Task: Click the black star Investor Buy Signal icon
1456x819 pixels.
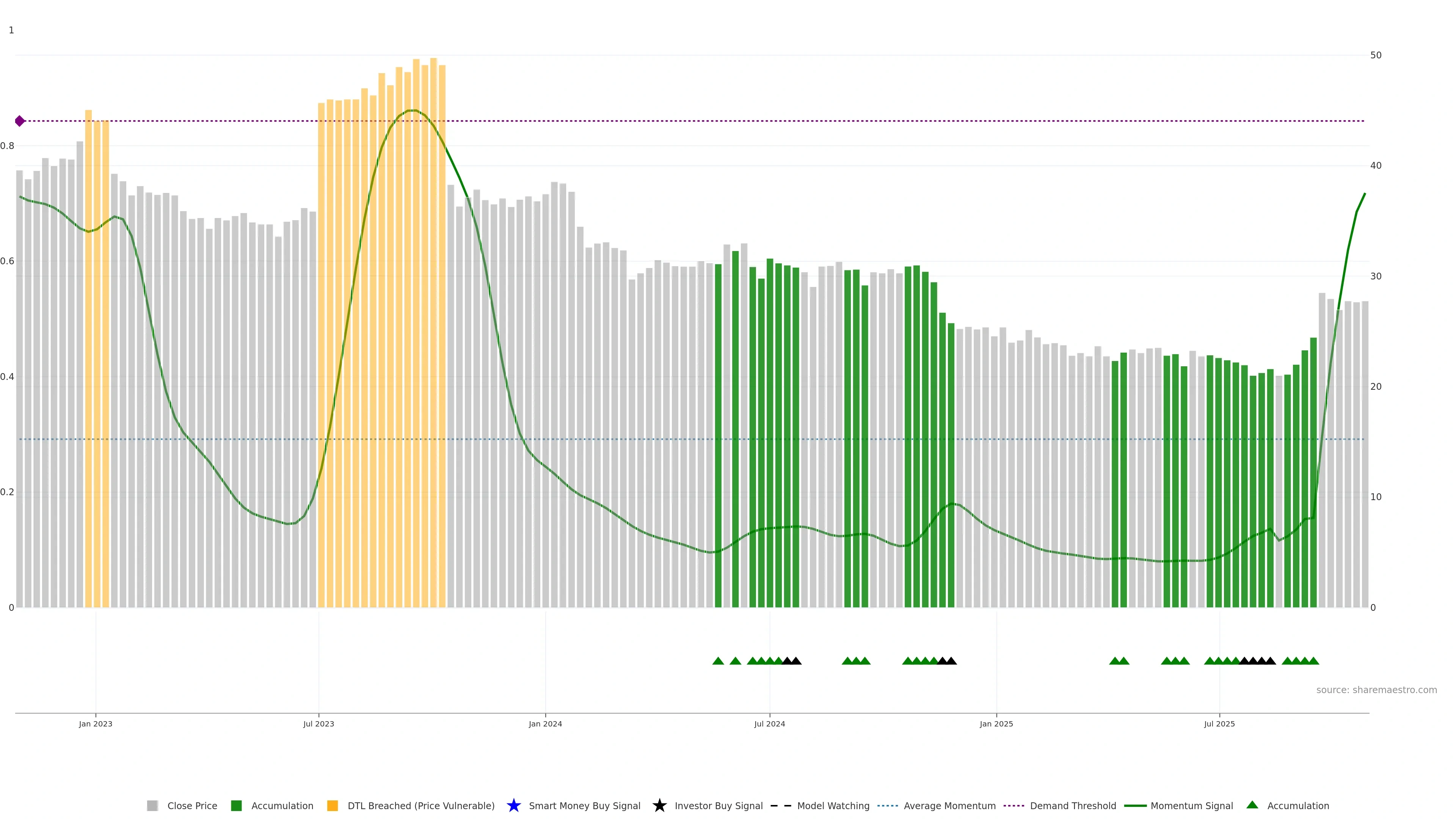Action: coord(659,805)
